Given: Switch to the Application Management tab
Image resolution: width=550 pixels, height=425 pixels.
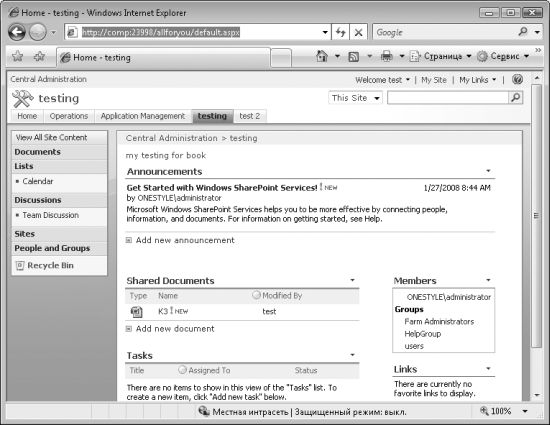Looking at the screenshot, I should click(x=143, y=116).
